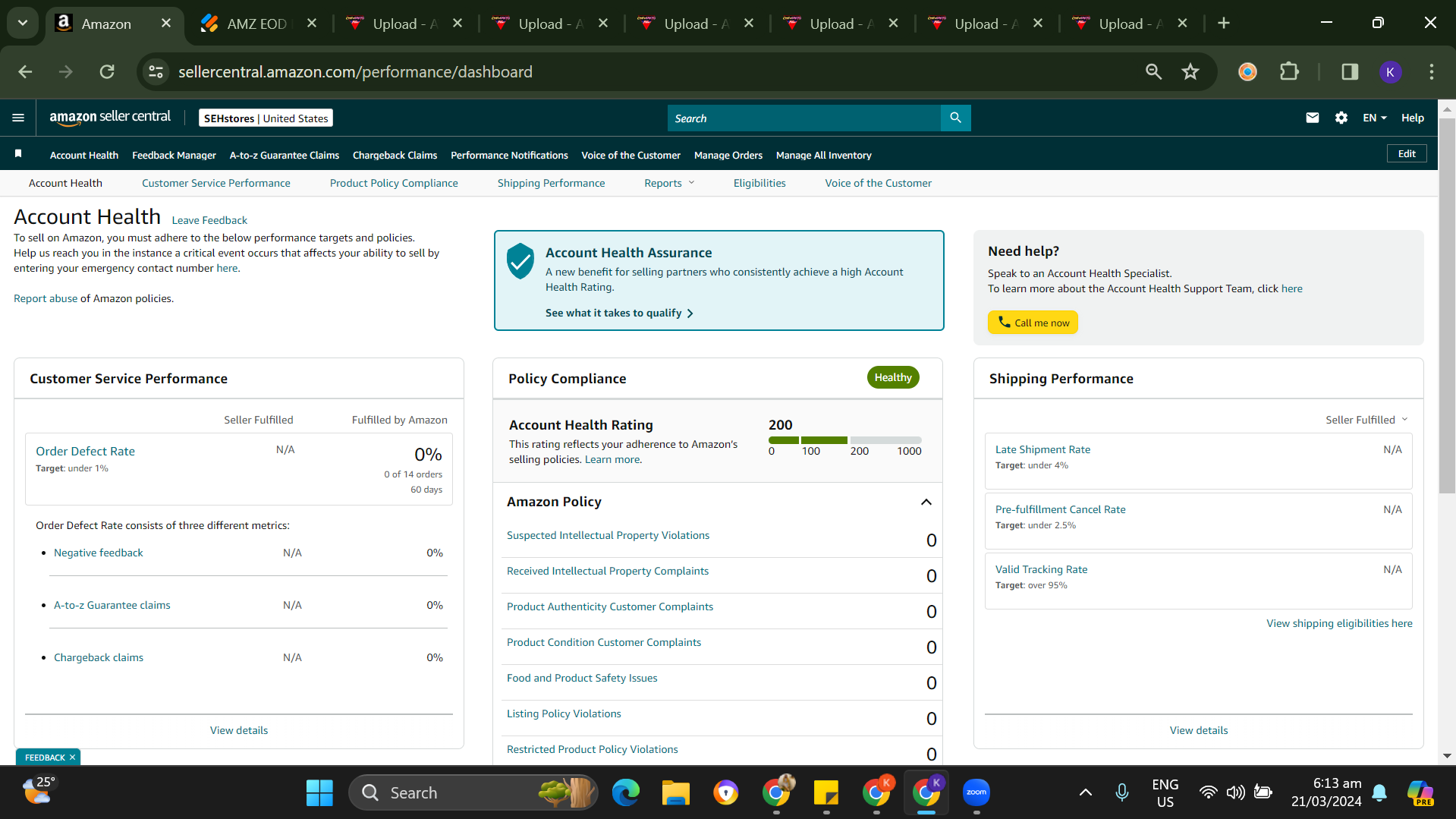Image resolution: width=1456 pixels, height=819 pixels.
Task: Bookmark this page with the star icon
Action: pos(1190,71)
